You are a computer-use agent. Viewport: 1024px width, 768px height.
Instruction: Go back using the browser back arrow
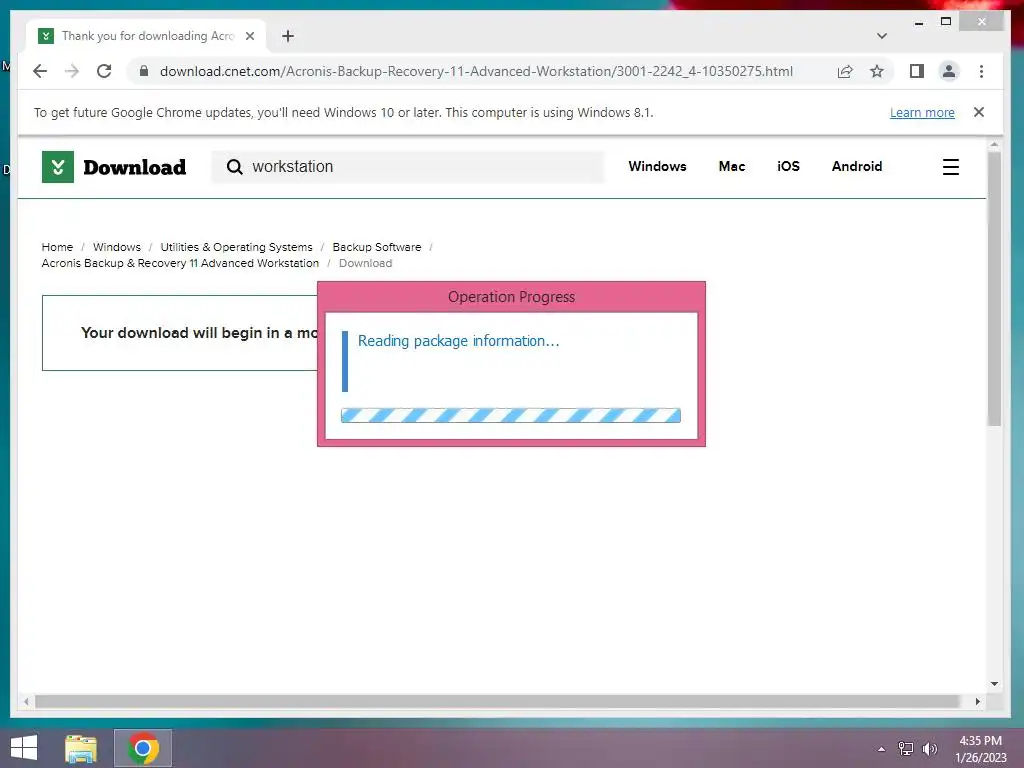40,71
